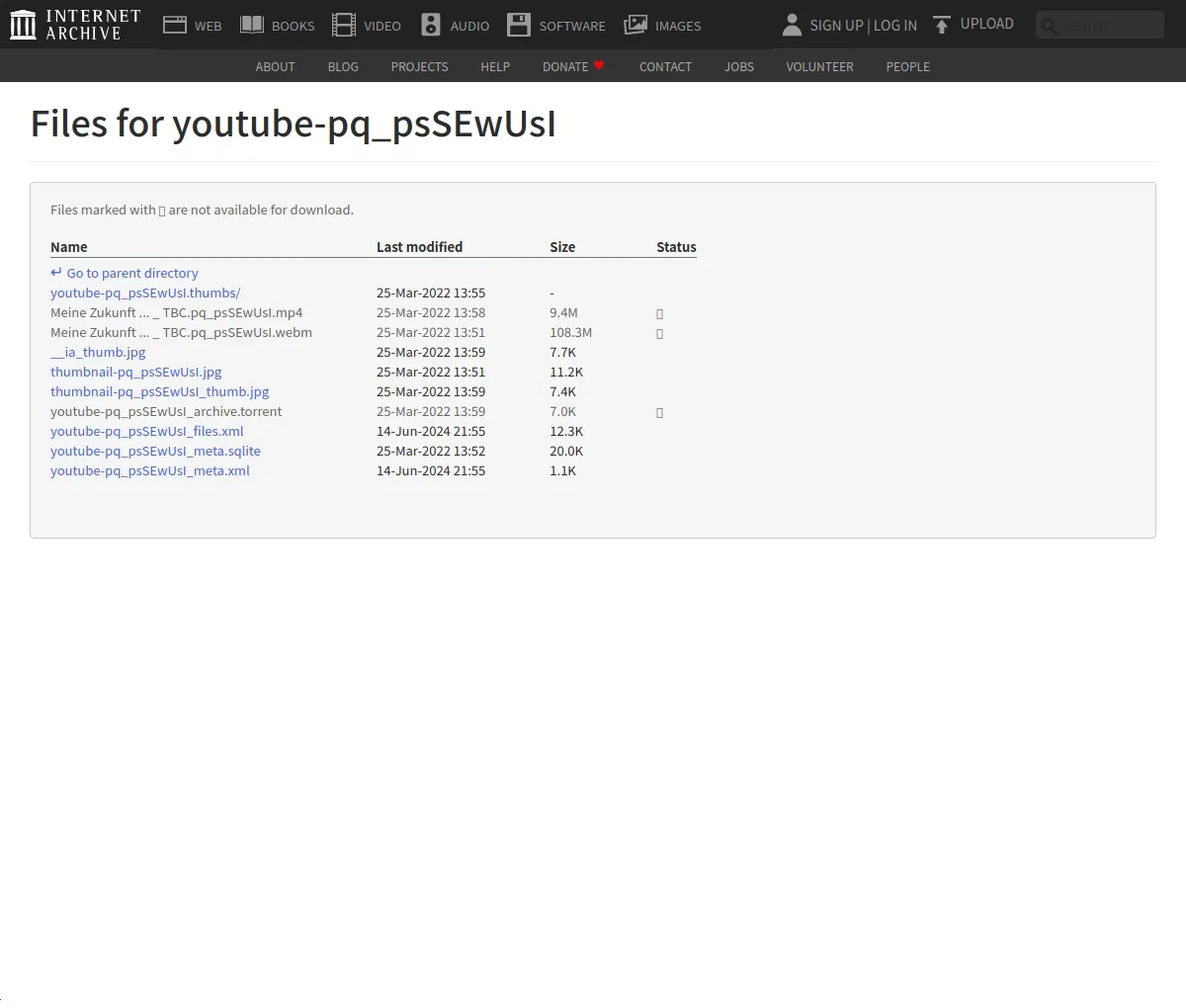The width and height of the screenshot is (1186, 1008).
Task: Open the __ia_thumb.jpg file
Action: (98, 352)
